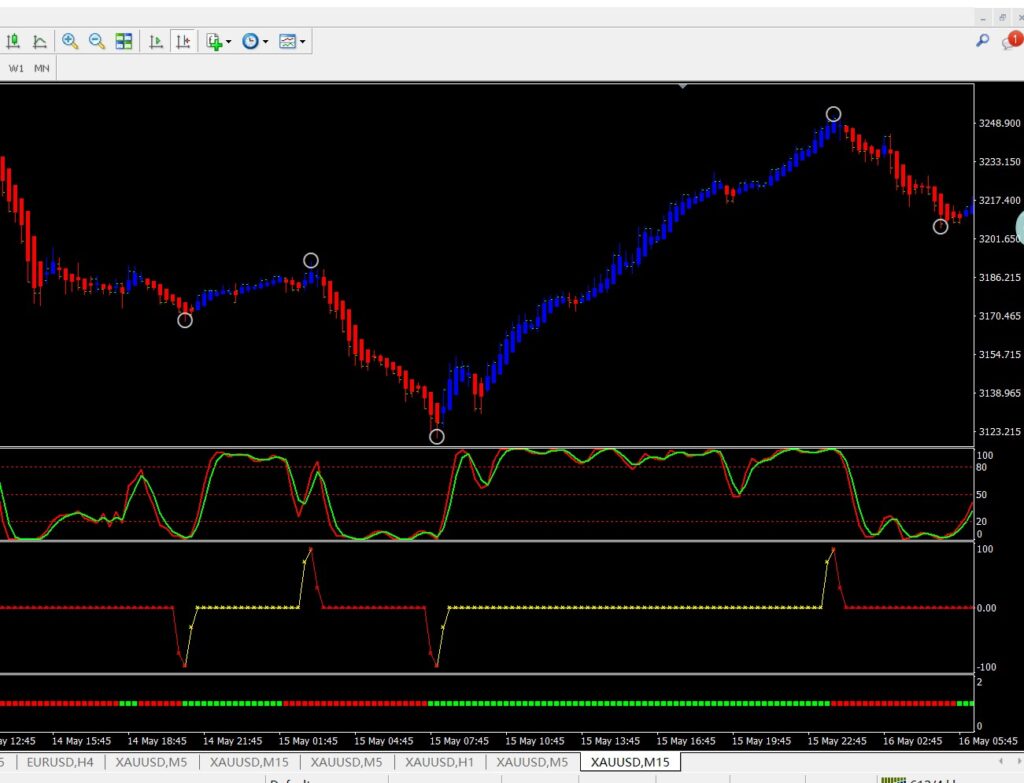The height and width of the screenshot is (783, 1024).
Task: Zoom in on the chart
Action: click(x=70, y=42)
